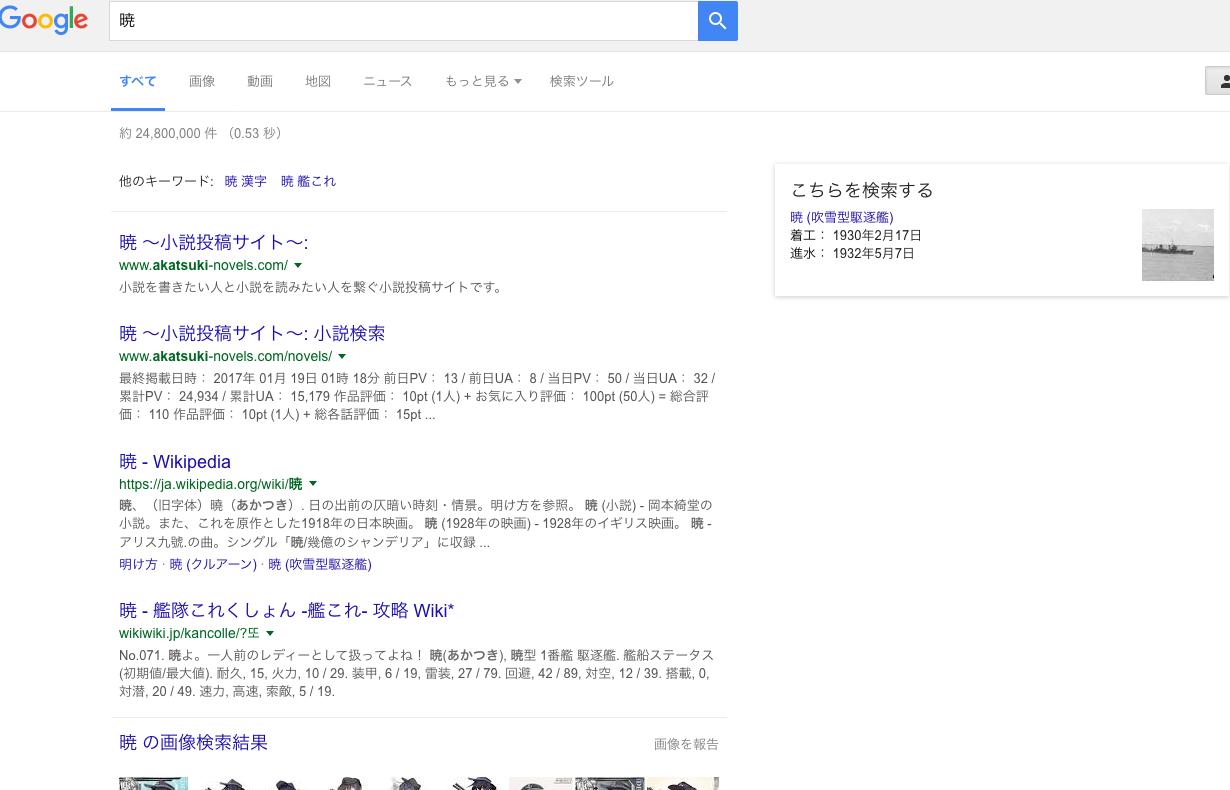Image resolution: width=1230 pixels, height=790 pixels.
Task: Switch to the 画像 tab
Action: pyautogui.click(x=202, y=81)
